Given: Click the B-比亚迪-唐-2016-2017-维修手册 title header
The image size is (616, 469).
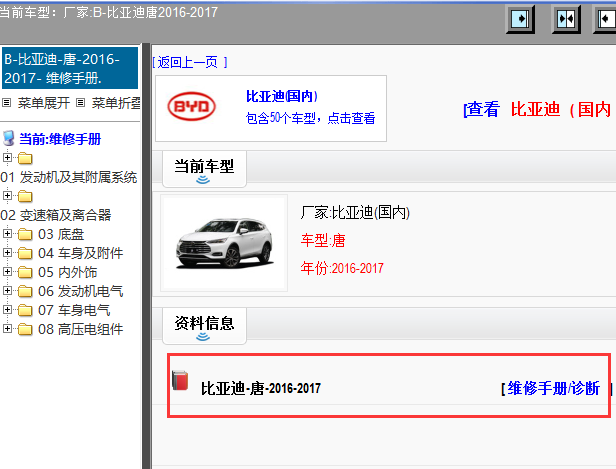Looking at the screenshot, I should click(x=70, y=68).
